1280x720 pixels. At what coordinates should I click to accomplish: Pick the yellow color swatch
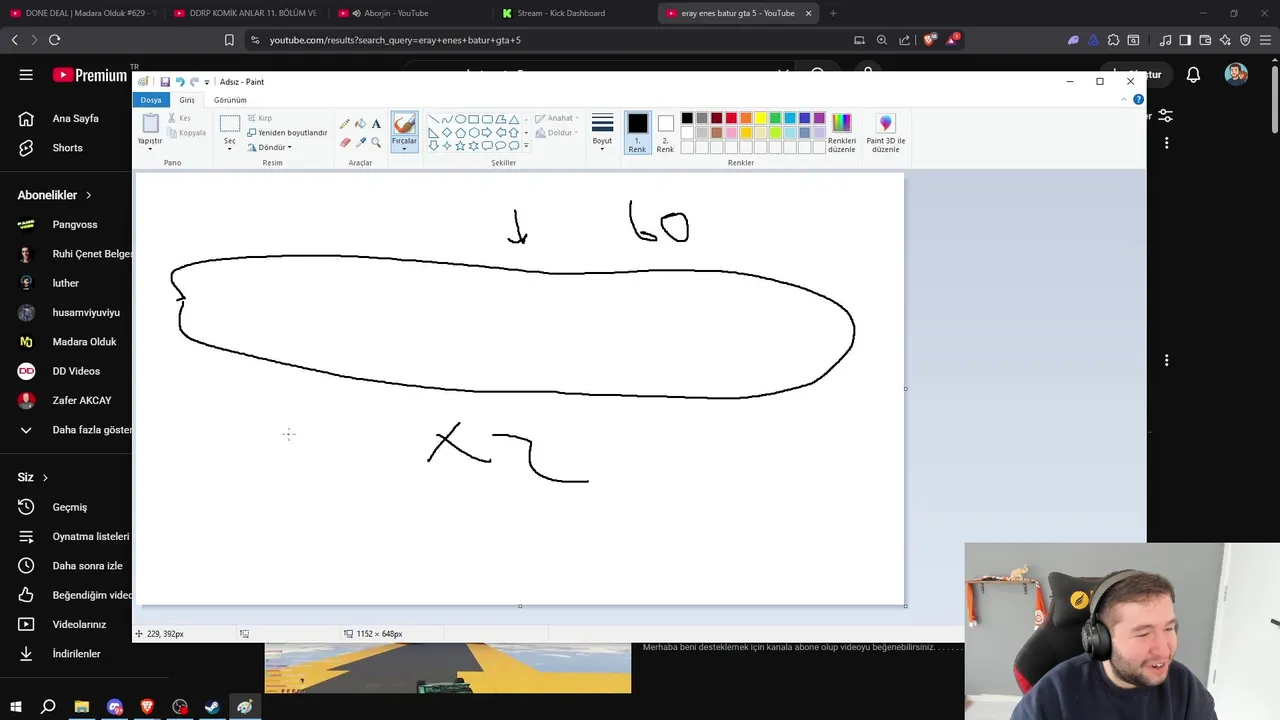point(760,118)
